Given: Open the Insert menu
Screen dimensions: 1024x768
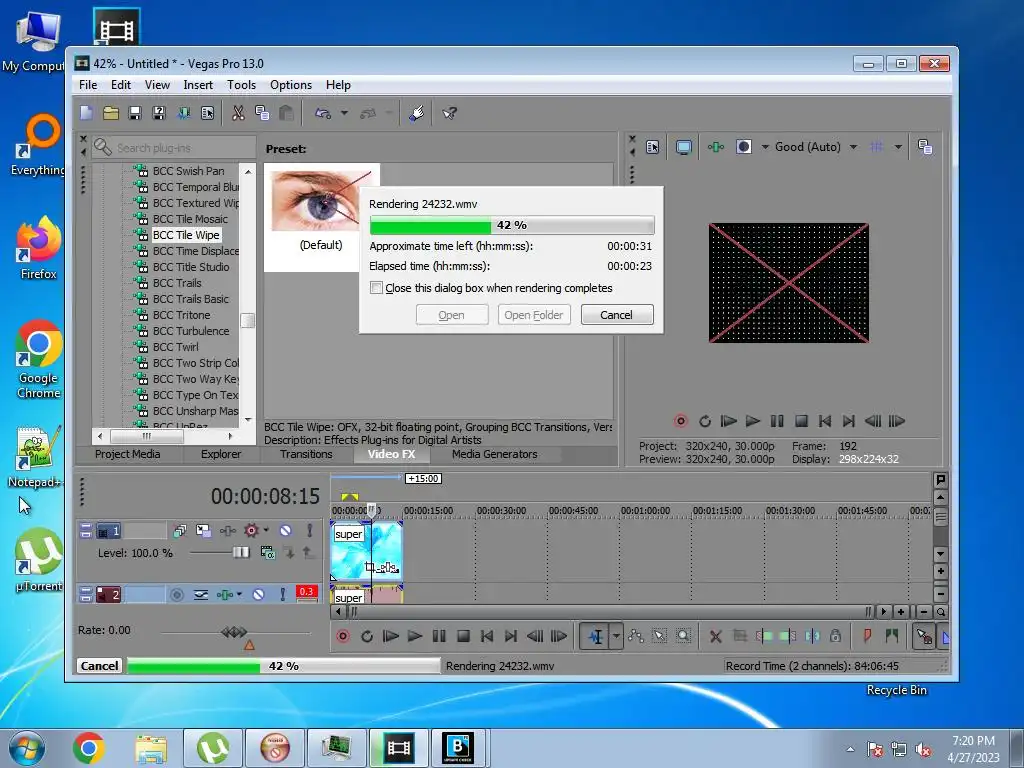Looking at the screenshot, I should (x=198, y=85).
